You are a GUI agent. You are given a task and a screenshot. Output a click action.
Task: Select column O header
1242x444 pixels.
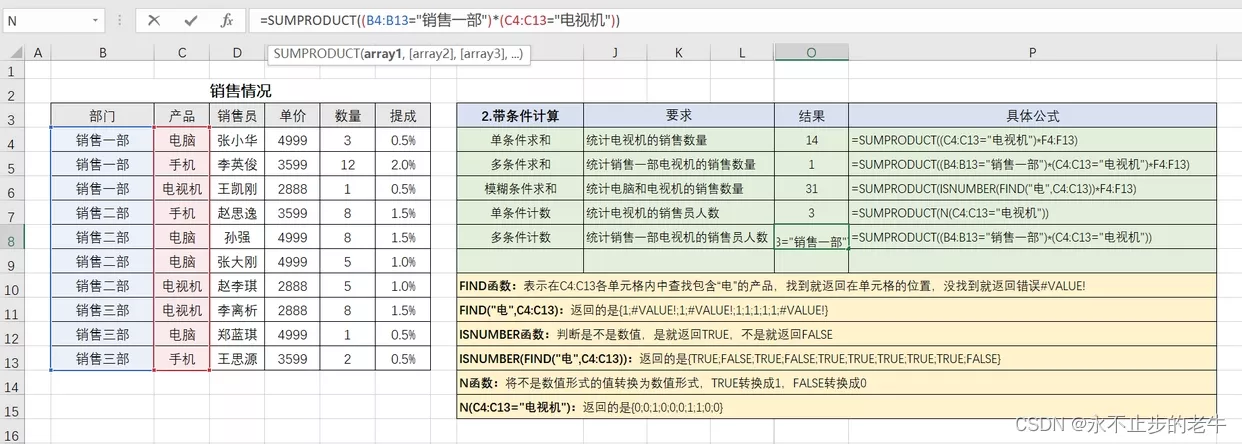pos(811,53)
